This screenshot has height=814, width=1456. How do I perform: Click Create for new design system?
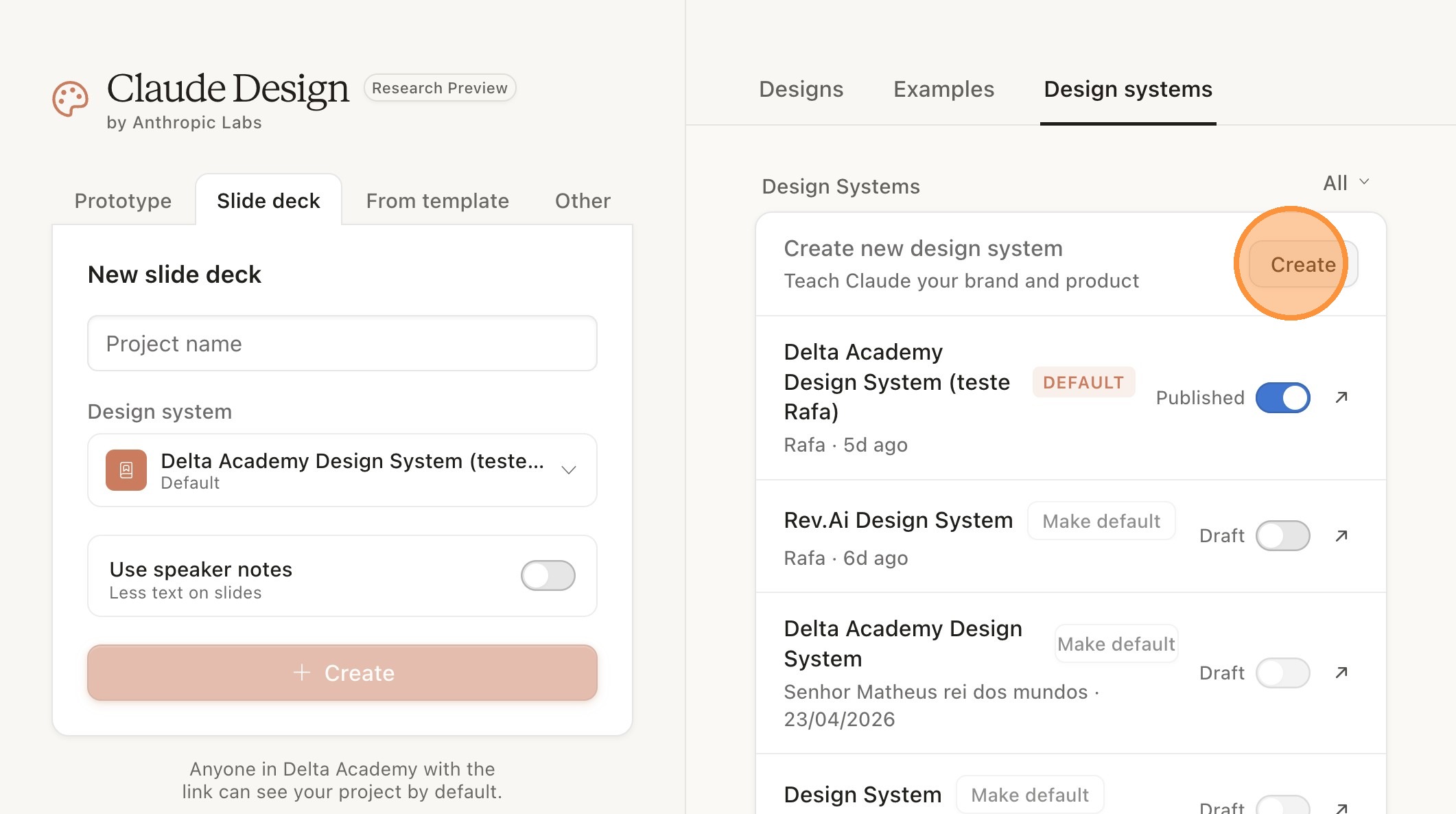[1303, 264]
